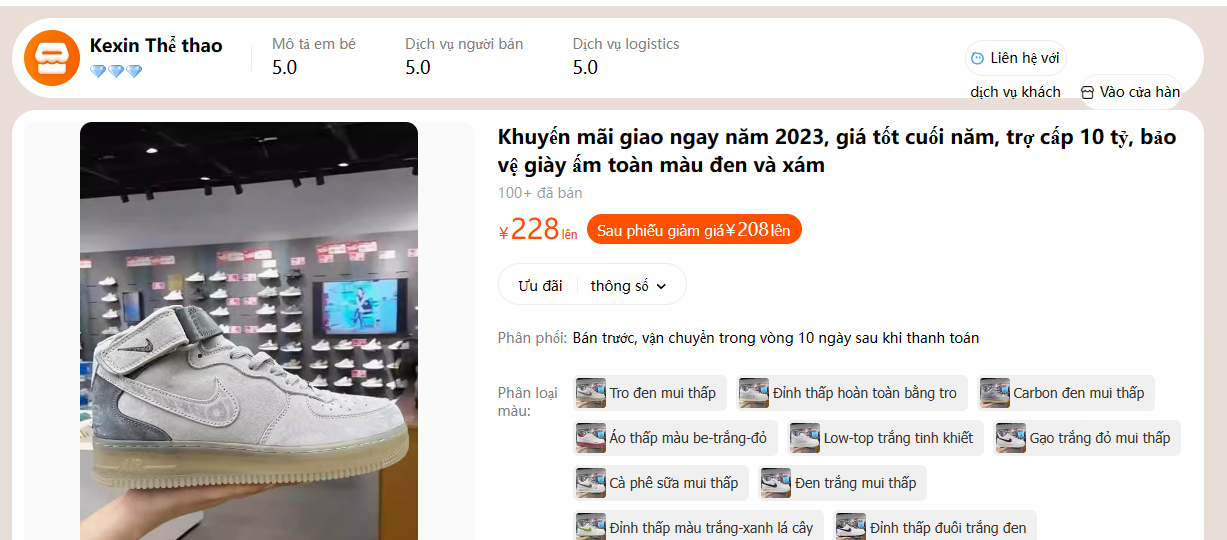Select color Áo thấp màu be-trắng-đỏ
1227x540 pixels.
pos(675,438)
